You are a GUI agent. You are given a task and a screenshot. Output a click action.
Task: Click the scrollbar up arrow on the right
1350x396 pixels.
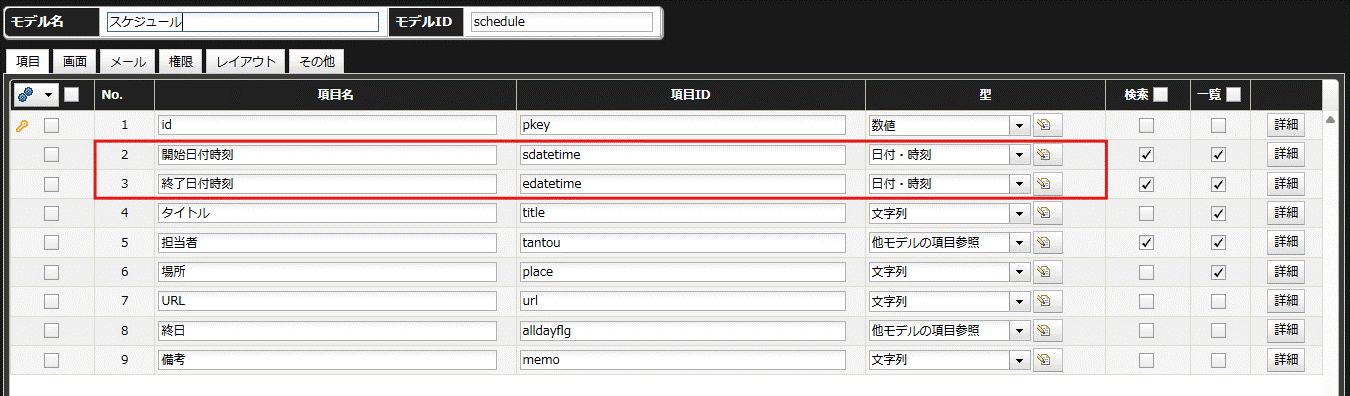pyautogui.click(x=1330, y=120)
